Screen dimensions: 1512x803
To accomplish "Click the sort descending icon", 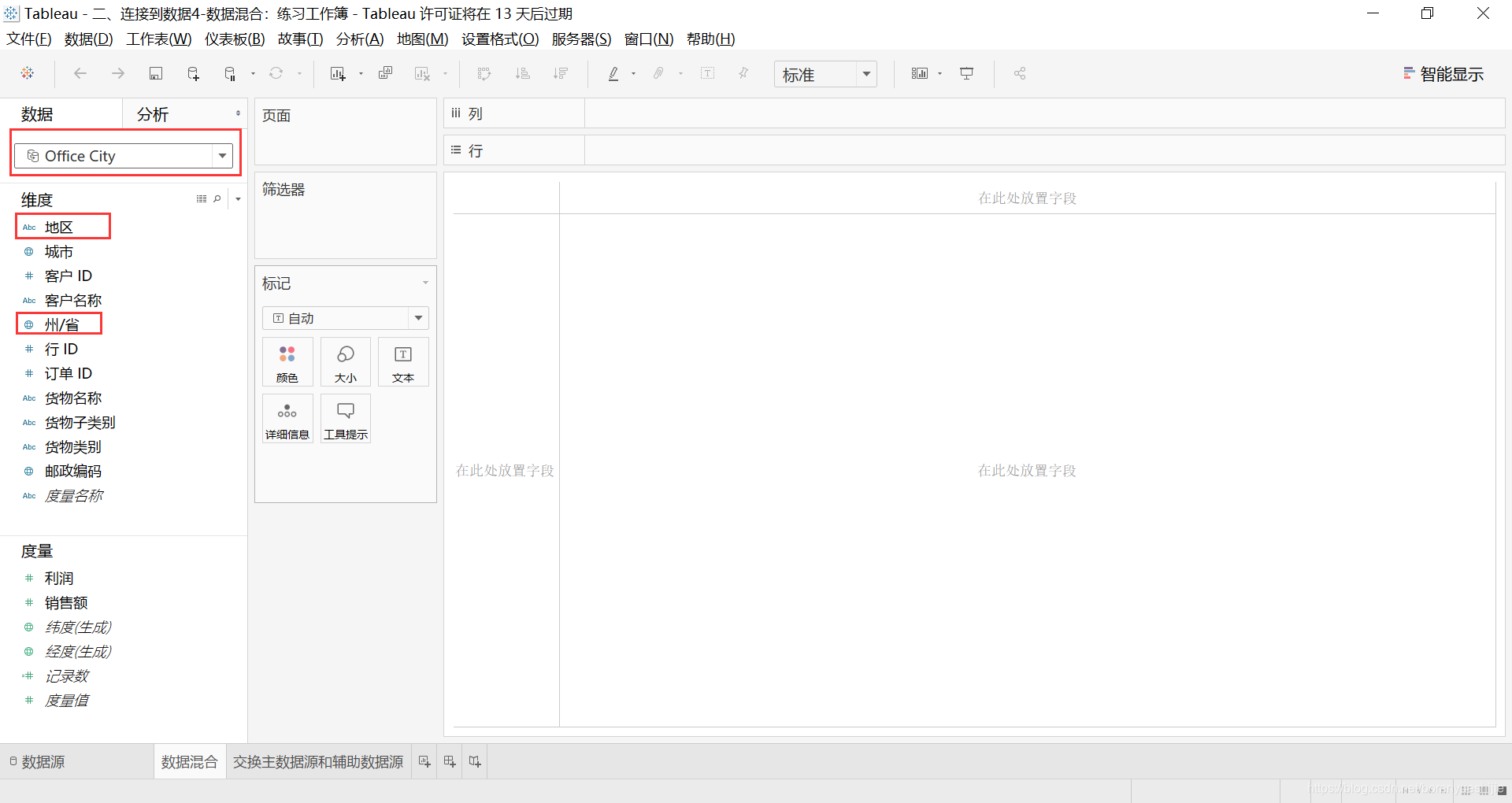I will 561,73.
